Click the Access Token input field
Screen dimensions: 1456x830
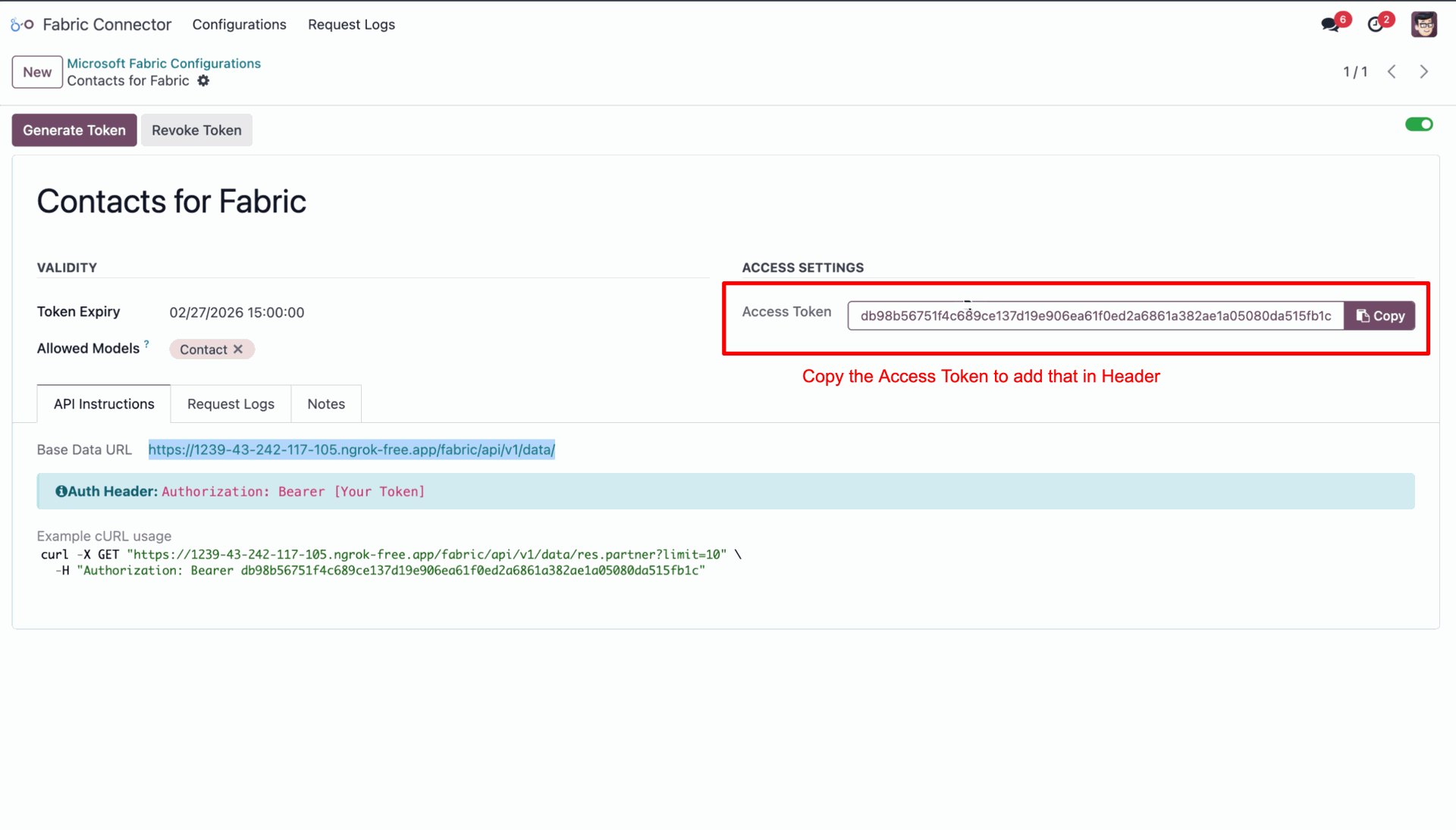click(1095, 316)
